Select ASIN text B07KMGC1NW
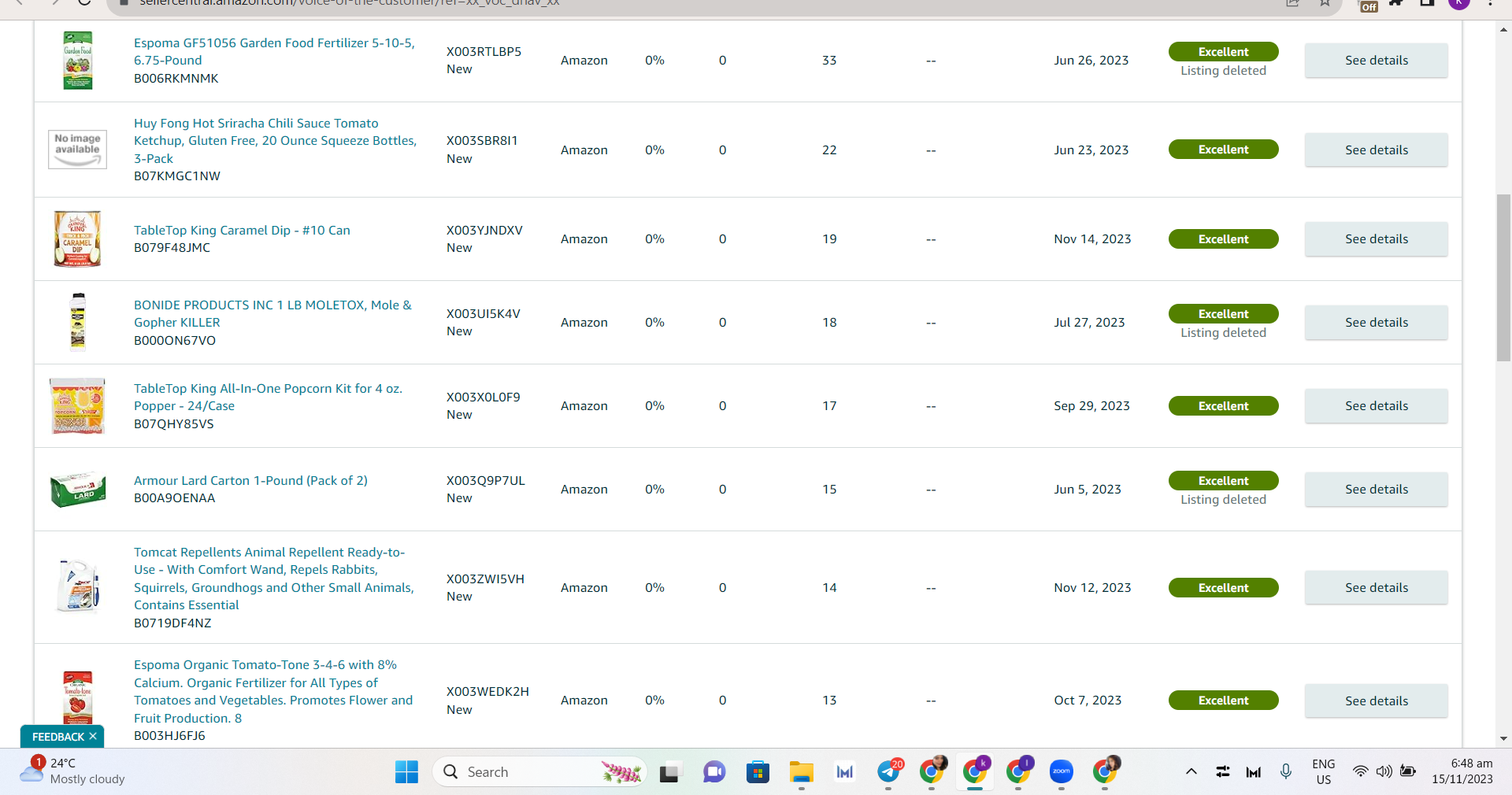This screenshot has height=795, width=1512. tap(177, 176)
